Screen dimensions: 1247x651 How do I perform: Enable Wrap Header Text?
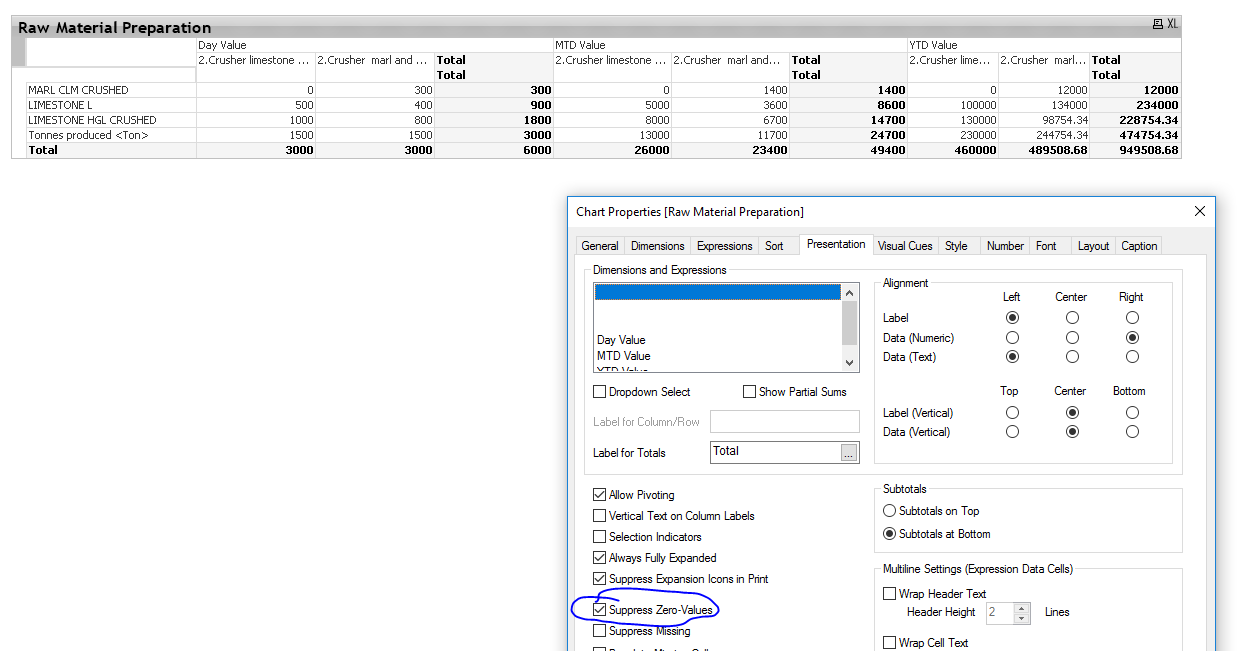(889, 594)
